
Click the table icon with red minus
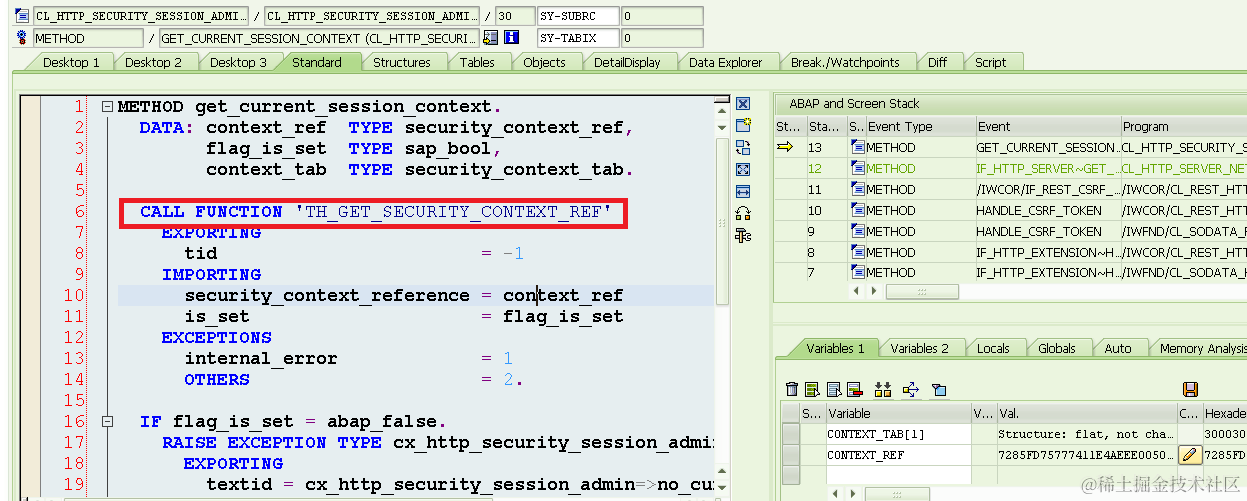[854, 389]
